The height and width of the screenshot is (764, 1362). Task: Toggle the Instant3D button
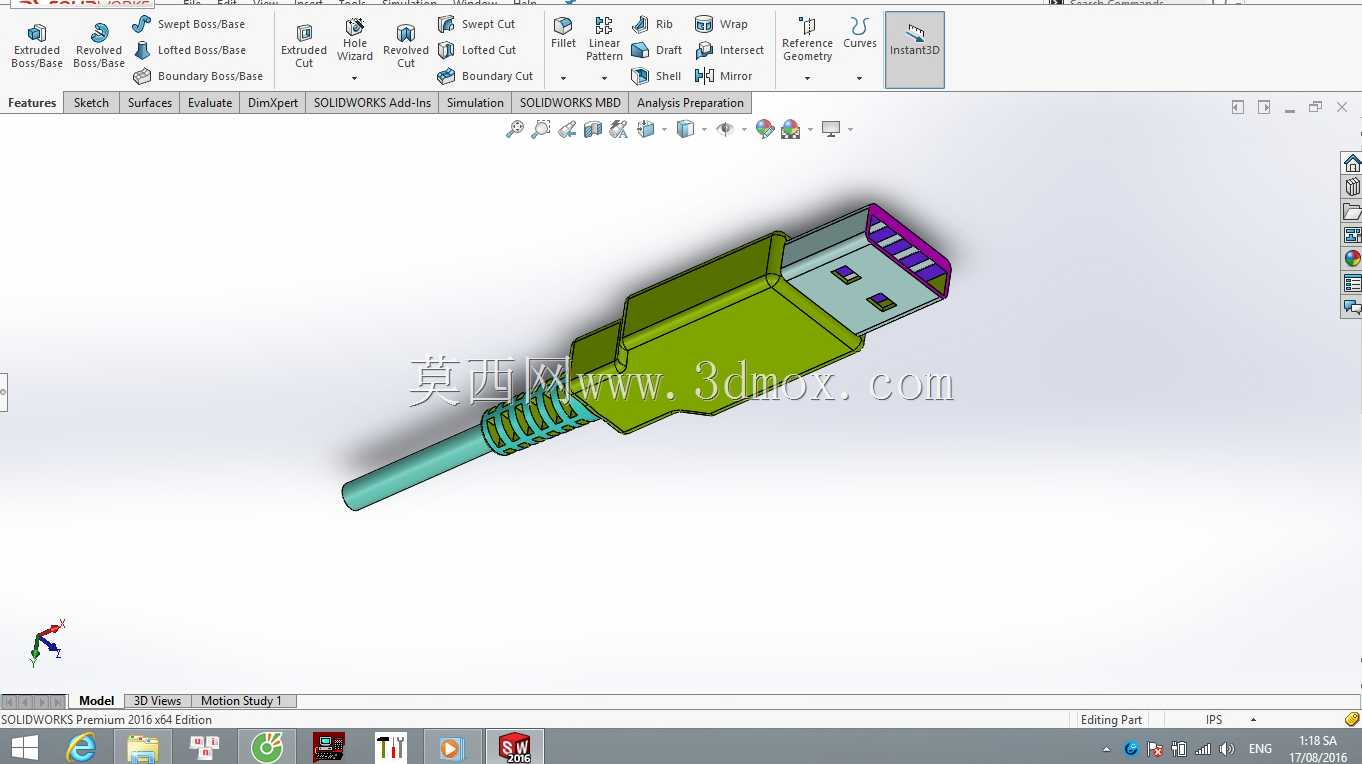point(915,49)
